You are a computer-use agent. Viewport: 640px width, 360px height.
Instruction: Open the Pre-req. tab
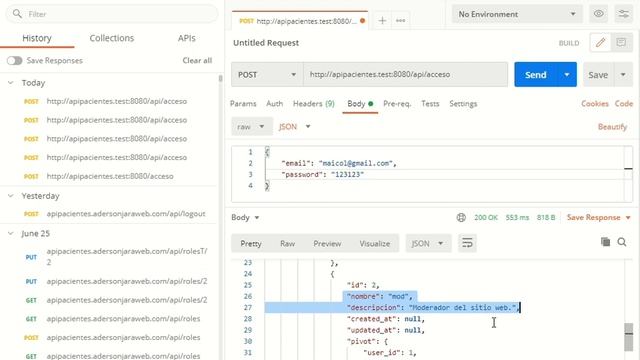pos(397,104)
